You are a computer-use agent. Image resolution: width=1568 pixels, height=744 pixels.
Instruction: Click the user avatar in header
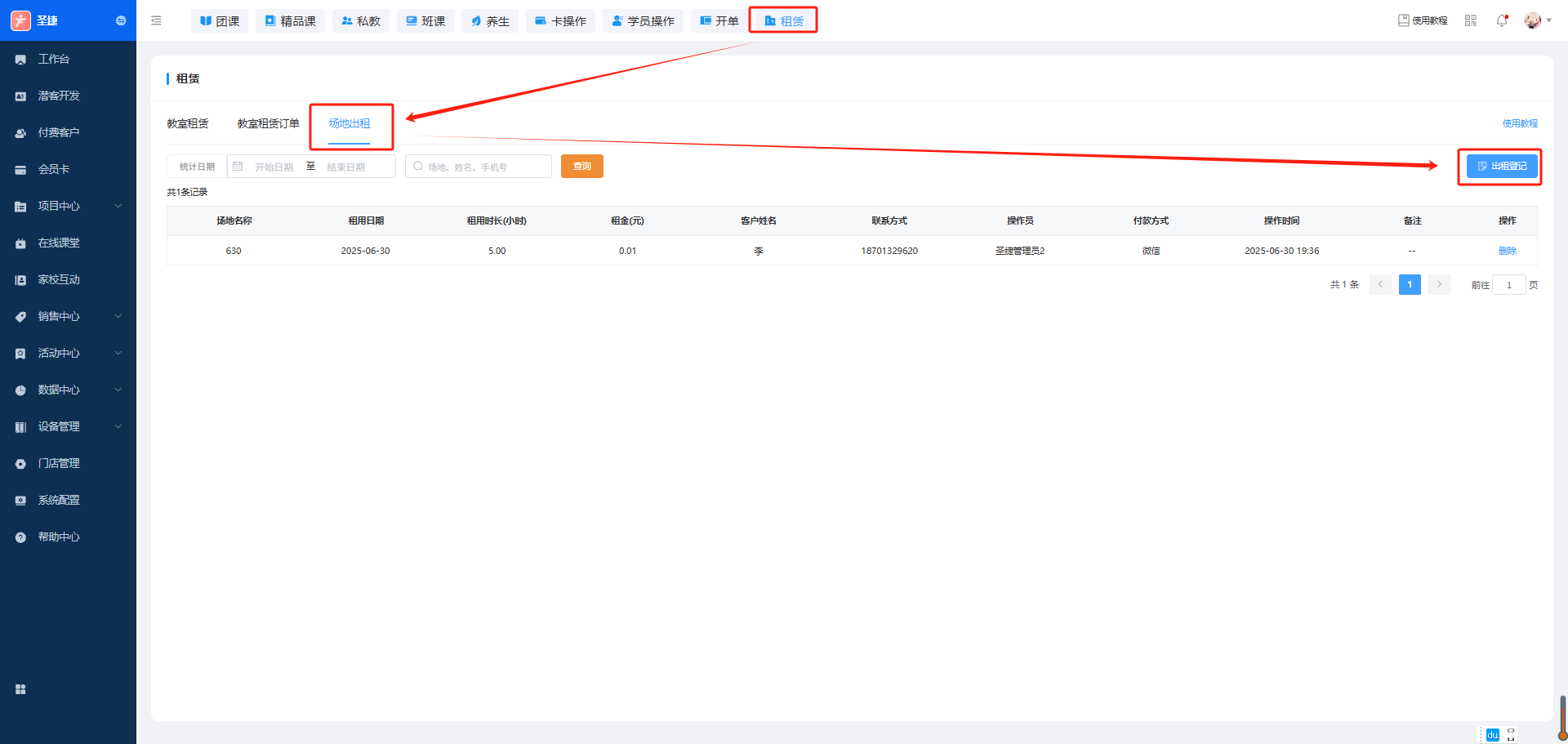(x=1532, y=20)
